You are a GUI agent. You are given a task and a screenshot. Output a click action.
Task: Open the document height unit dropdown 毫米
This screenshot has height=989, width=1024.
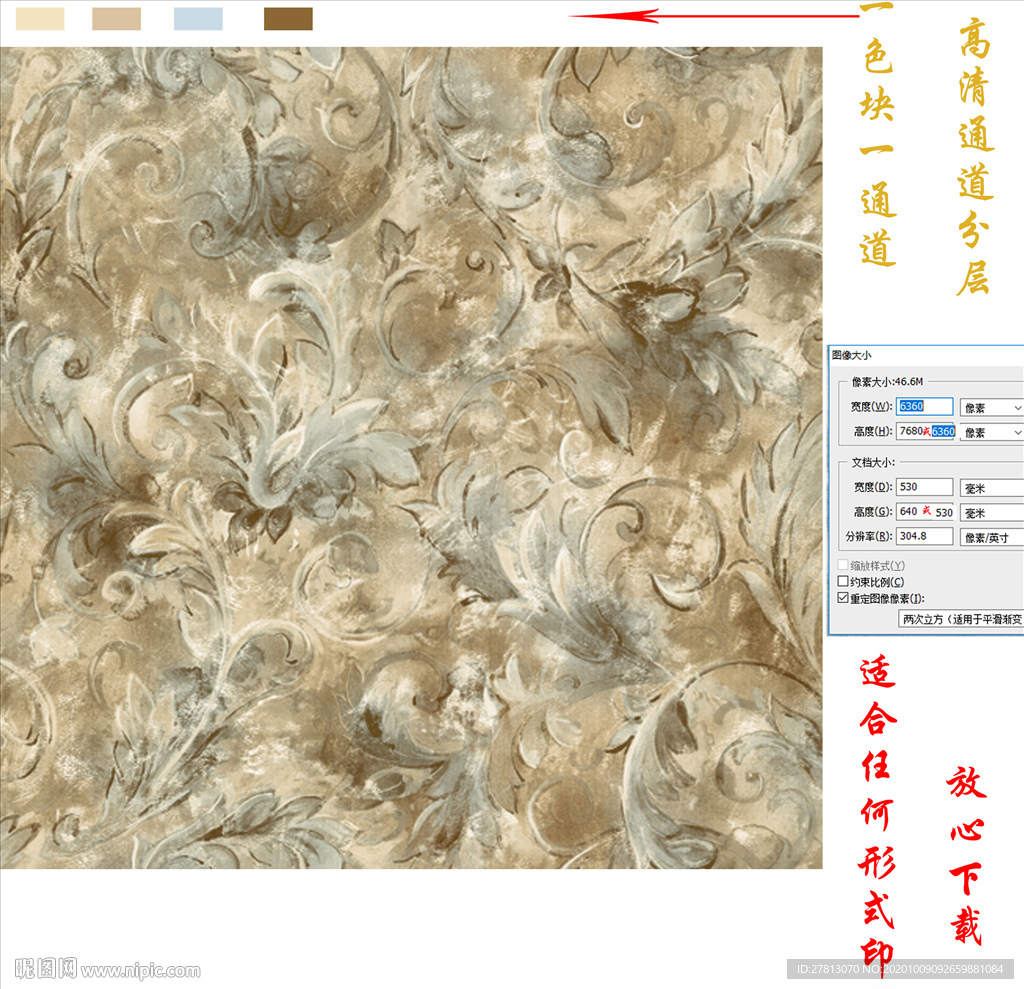991,513
